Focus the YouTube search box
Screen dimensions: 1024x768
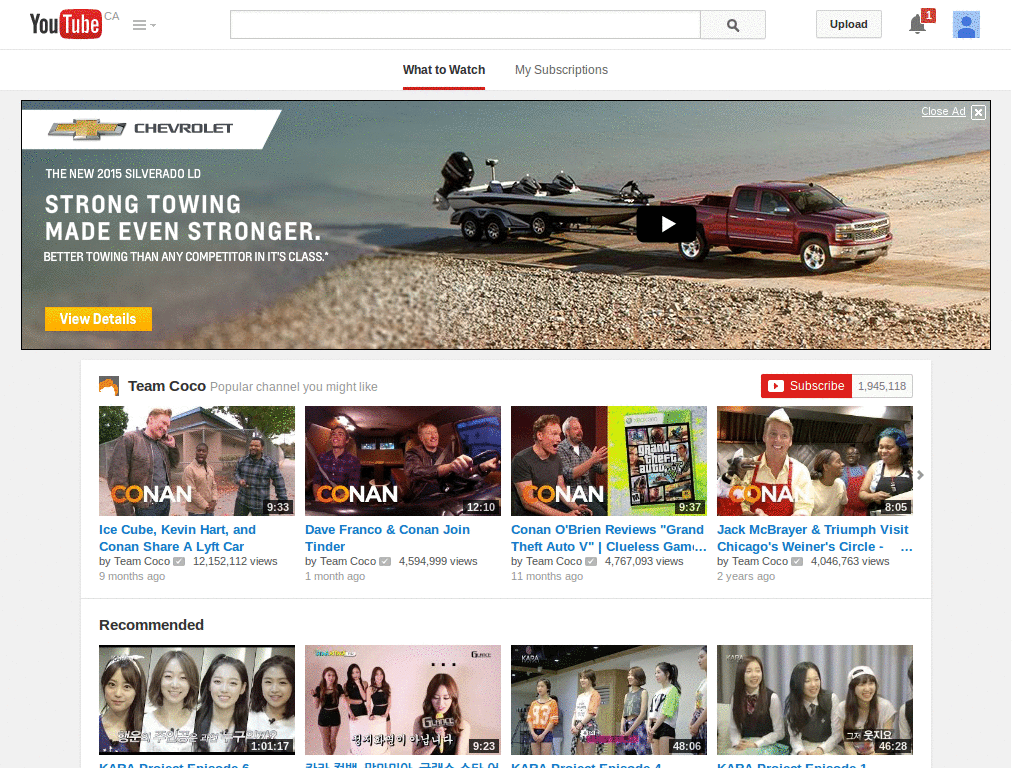465,25
